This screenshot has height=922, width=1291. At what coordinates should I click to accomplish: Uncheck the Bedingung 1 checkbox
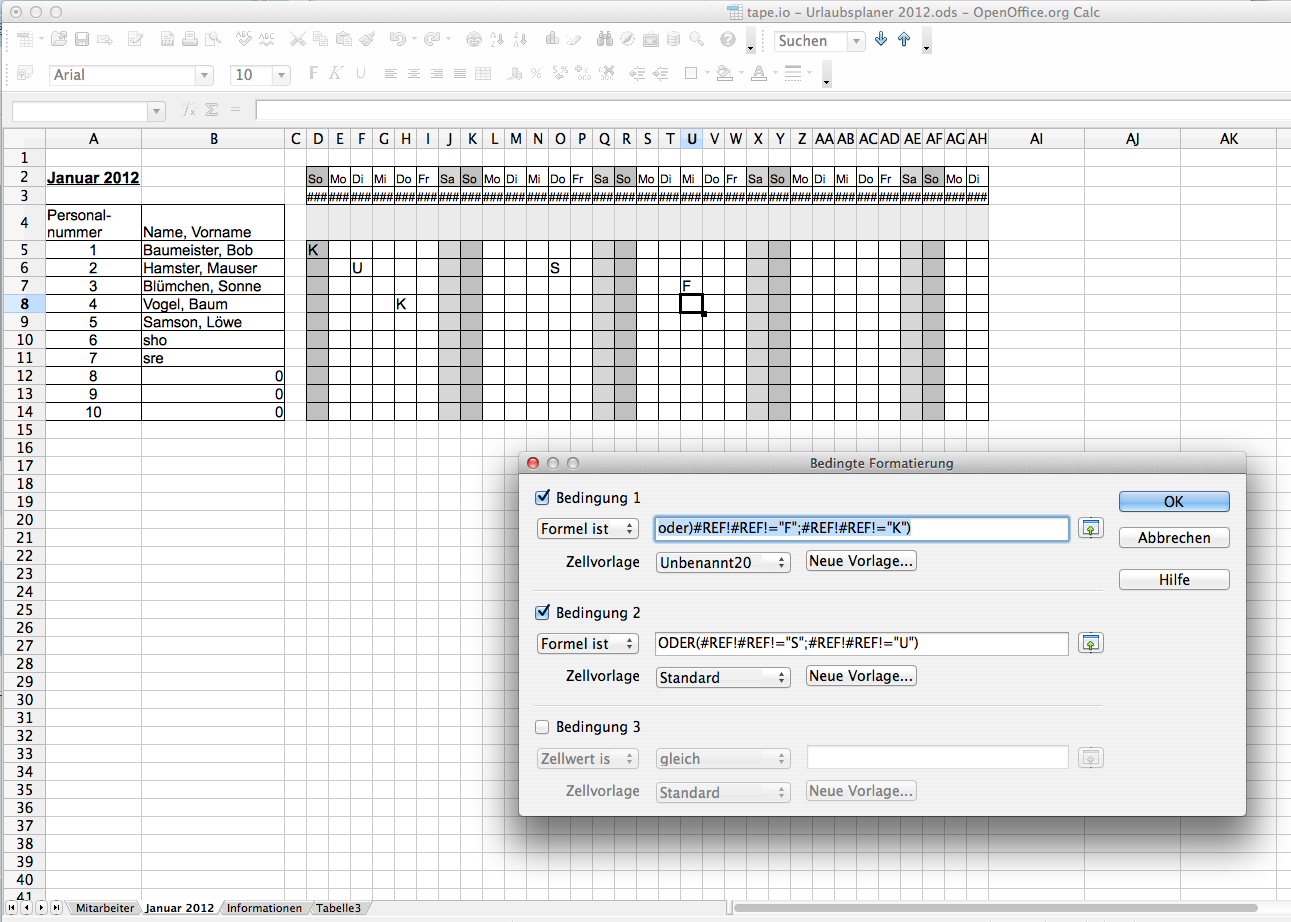click(543, 497)
